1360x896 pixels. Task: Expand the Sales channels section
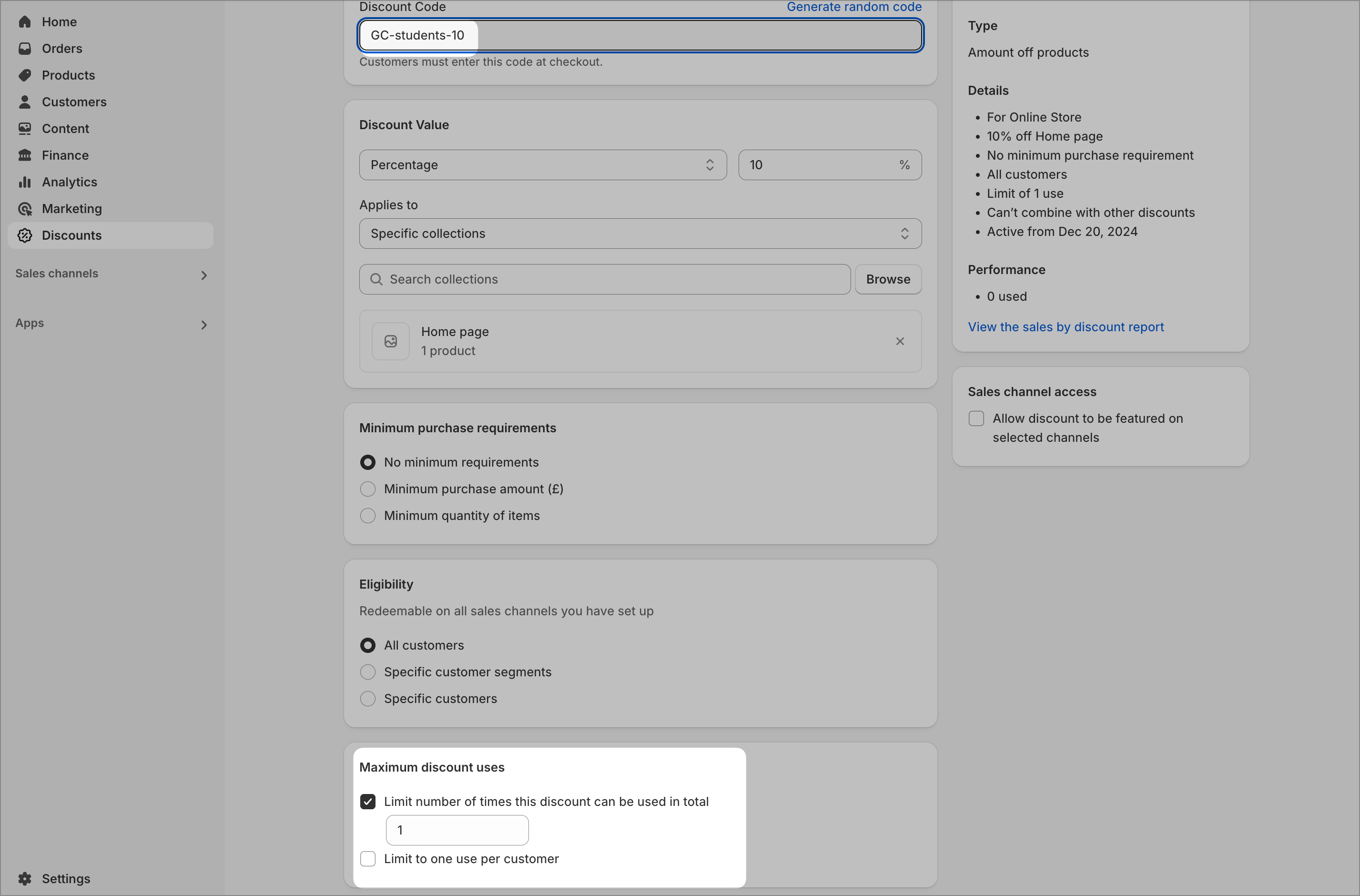(204, 275)
